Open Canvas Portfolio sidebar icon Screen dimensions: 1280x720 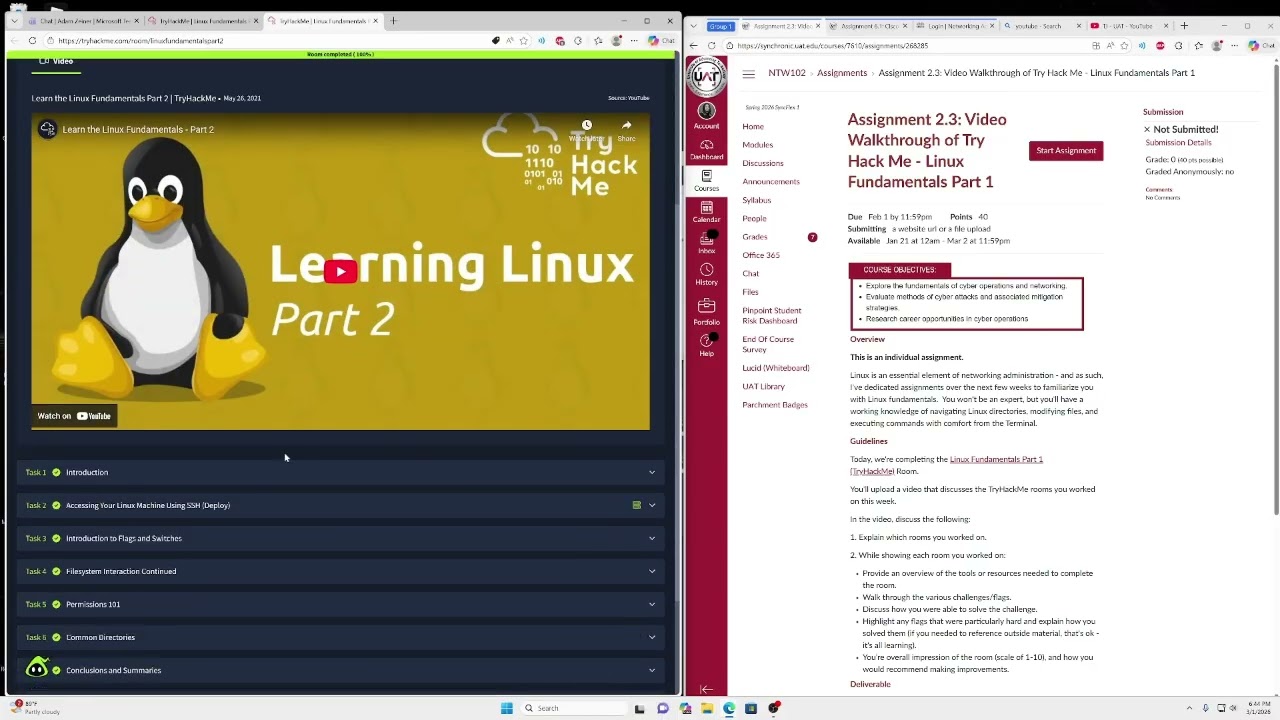click(706, 311)
